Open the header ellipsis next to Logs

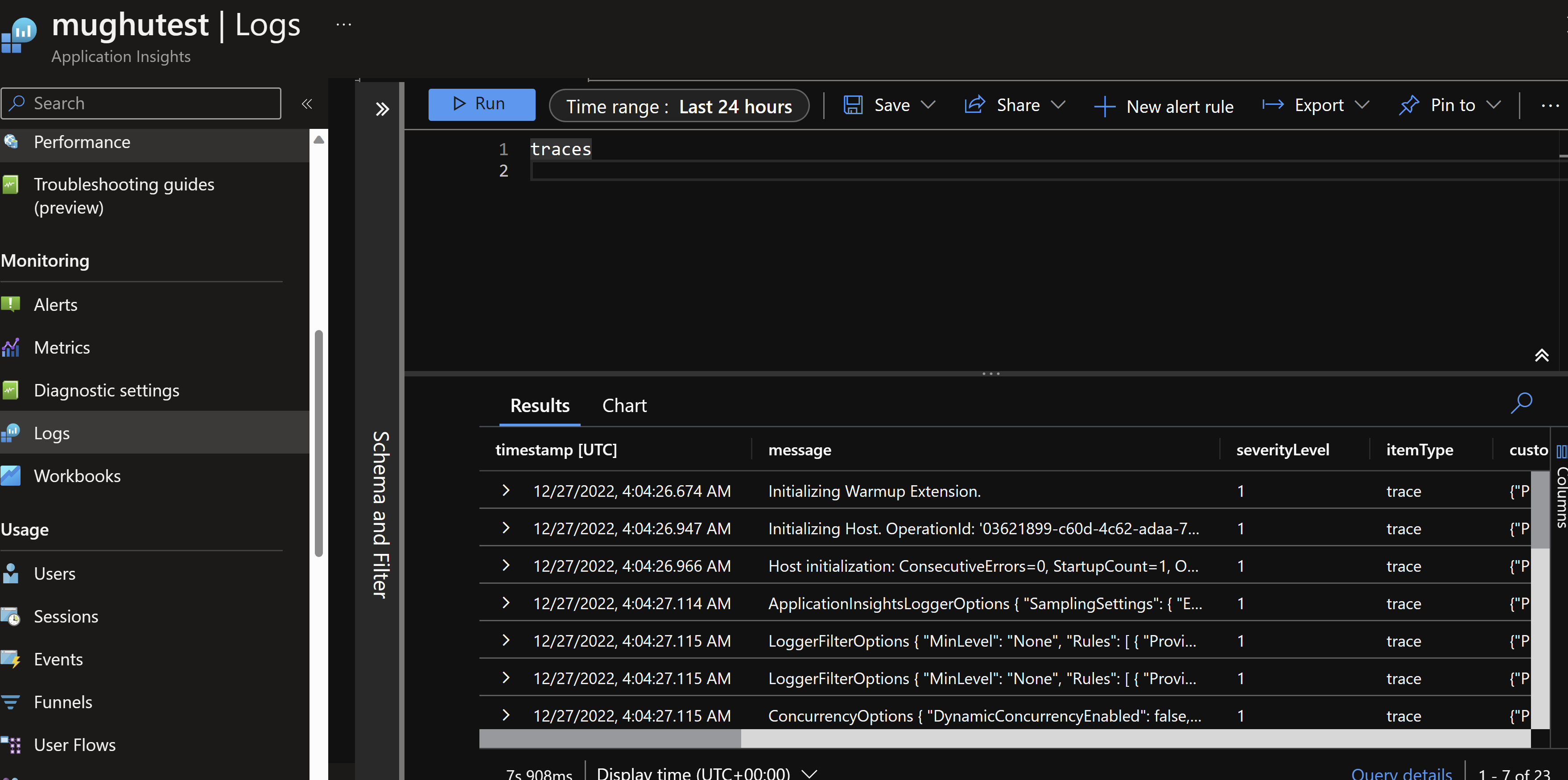(x=344, y=25)
